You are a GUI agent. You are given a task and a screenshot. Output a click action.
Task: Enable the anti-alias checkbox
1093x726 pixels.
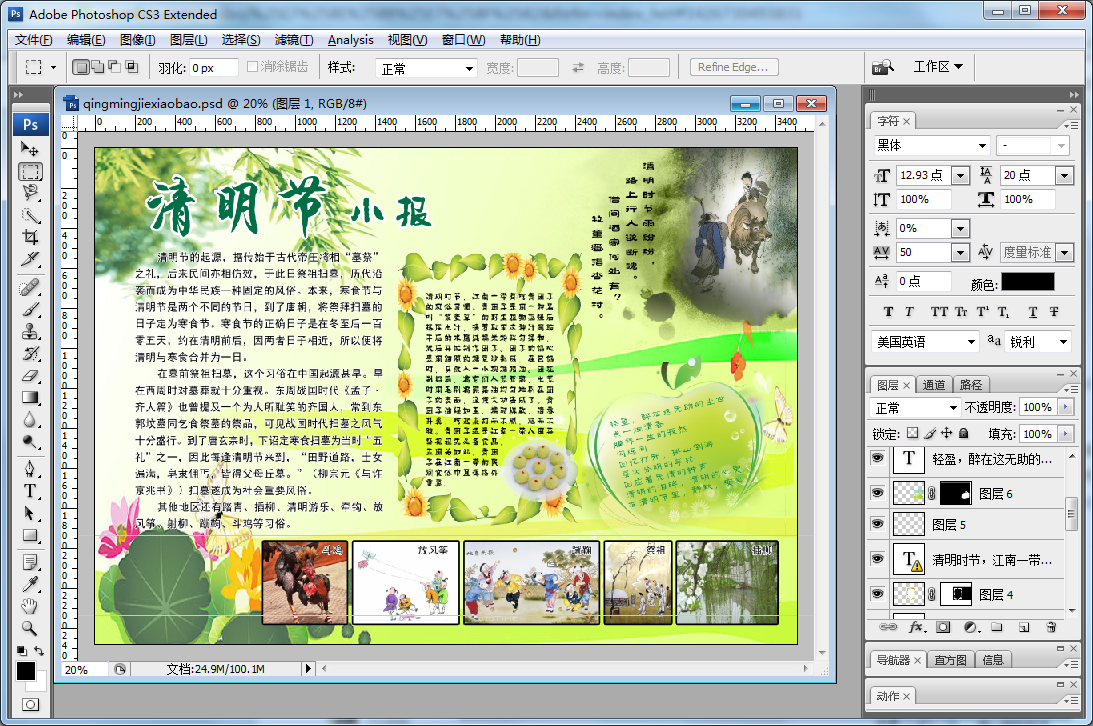tap(253, 67)
